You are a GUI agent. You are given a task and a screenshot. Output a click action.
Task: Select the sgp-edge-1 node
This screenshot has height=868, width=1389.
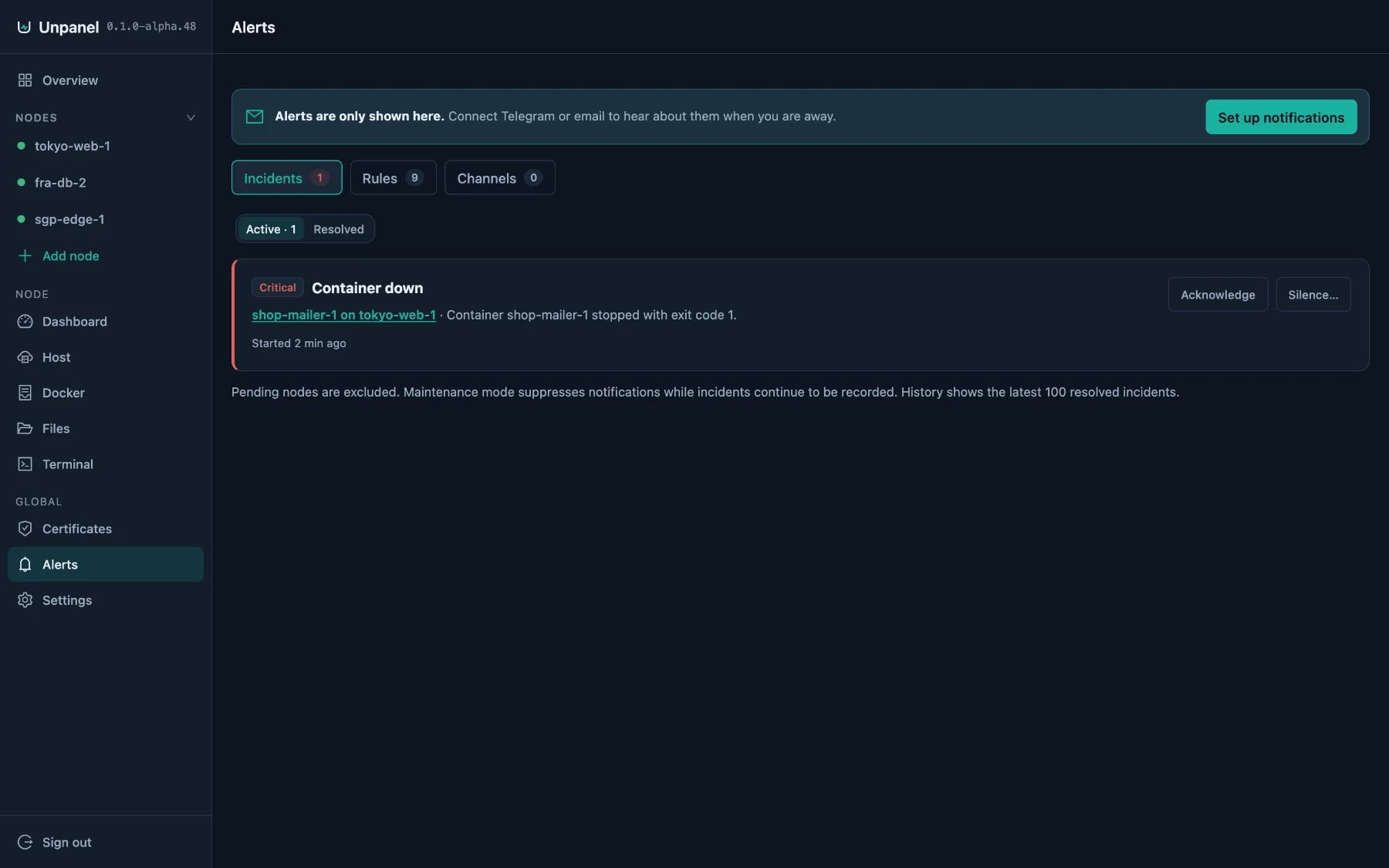(106, 219)
